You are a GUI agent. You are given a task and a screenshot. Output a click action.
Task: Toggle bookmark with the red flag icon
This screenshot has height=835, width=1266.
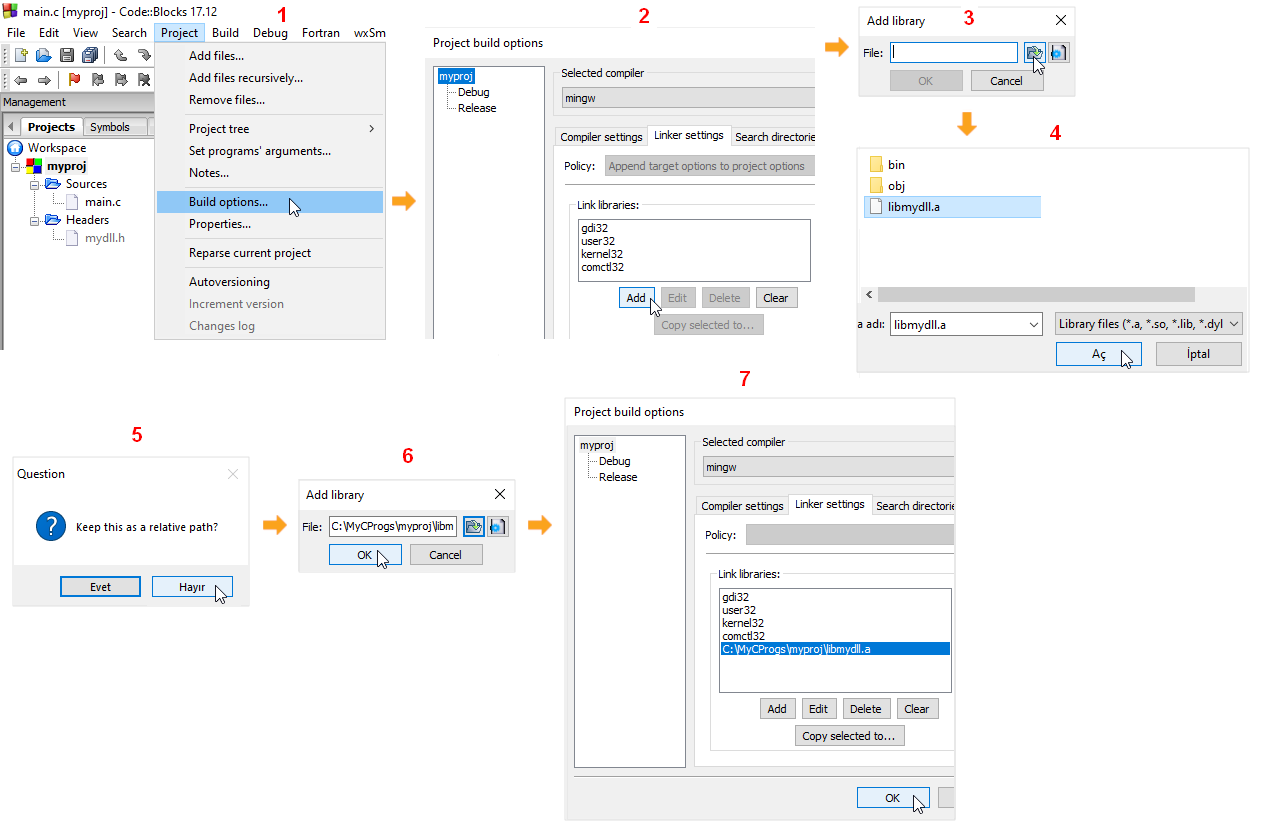[74, 80]
